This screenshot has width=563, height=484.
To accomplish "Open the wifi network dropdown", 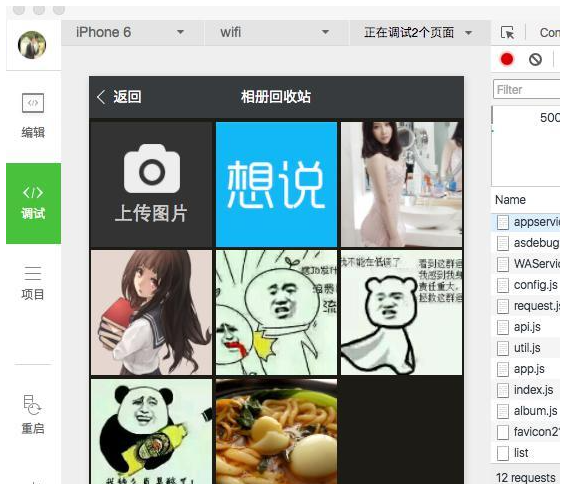I will point(276,33).
